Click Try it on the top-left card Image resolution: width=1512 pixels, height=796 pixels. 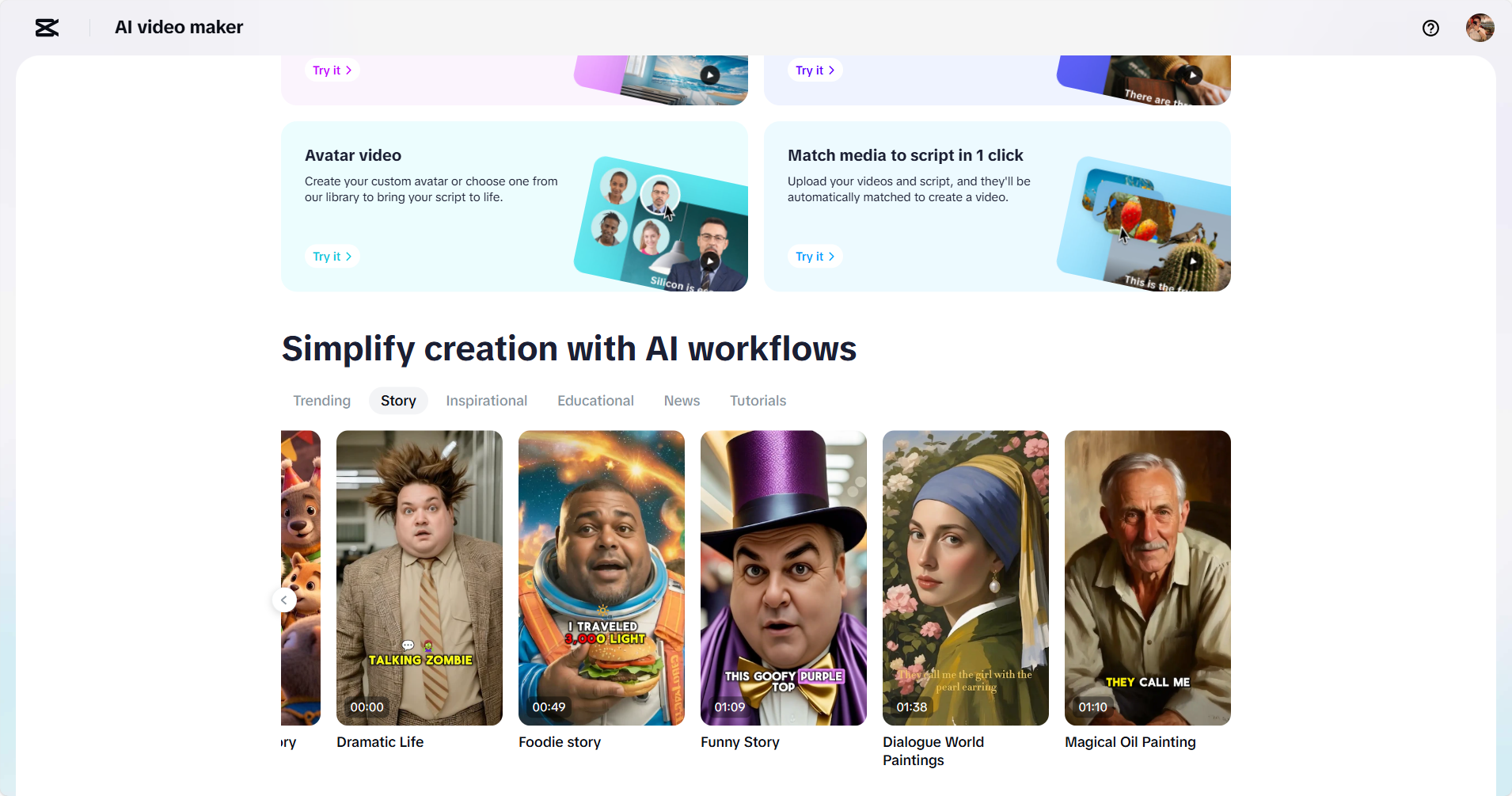[332, 70]
